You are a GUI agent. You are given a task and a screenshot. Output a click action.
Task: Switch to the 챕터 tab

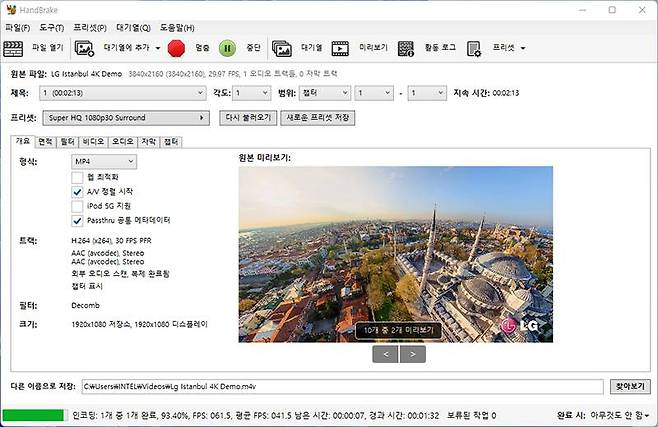point(171,142)
